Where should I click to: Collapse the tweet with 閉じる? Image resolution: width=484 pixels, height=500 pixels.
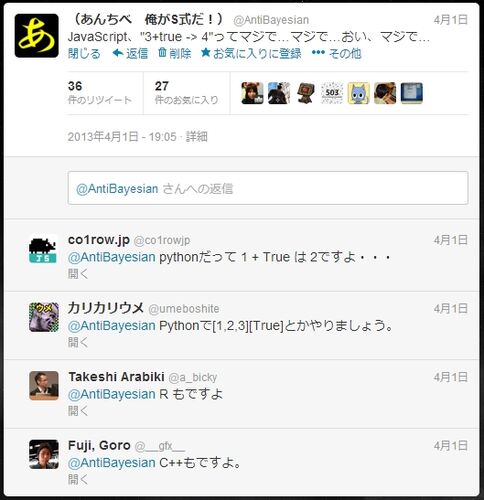[84, 53]
